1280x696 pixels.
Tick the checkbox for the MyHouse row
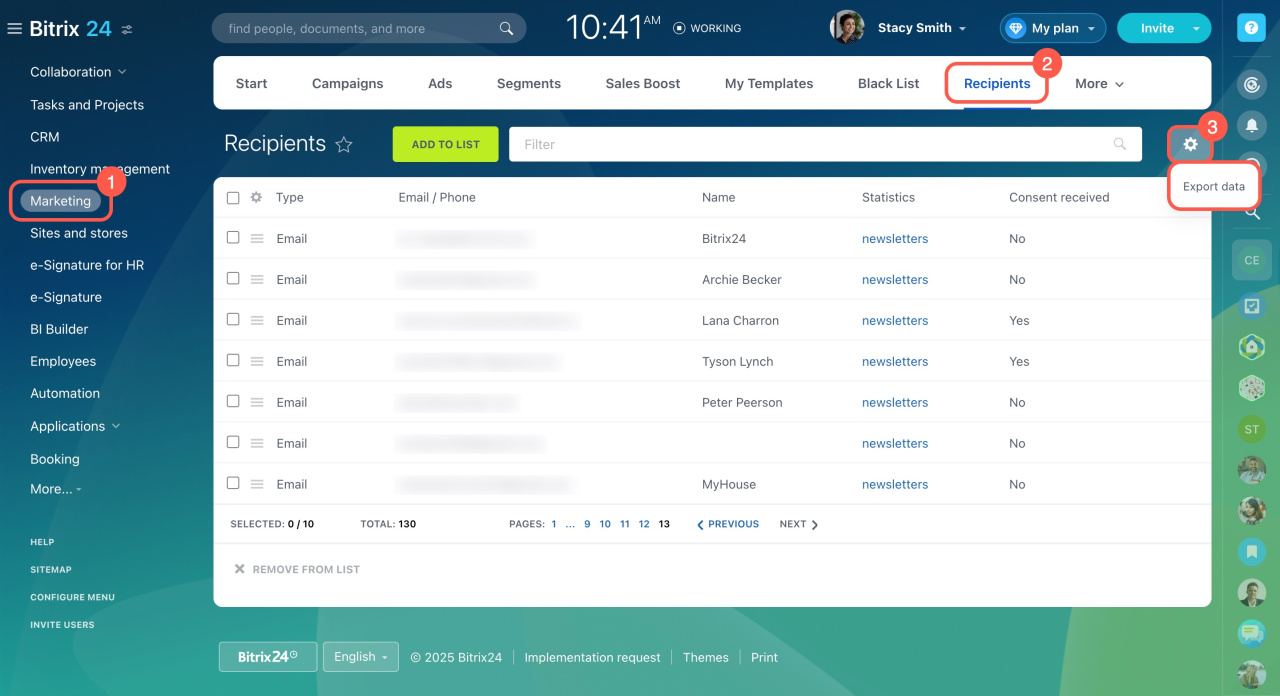coord(233,484)
